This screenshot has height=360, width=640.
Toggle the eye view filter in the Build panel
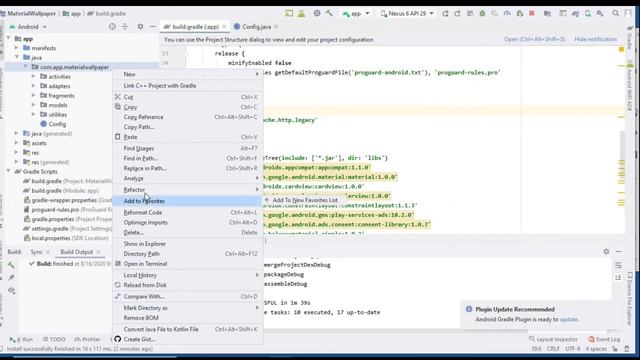(11, 290)
